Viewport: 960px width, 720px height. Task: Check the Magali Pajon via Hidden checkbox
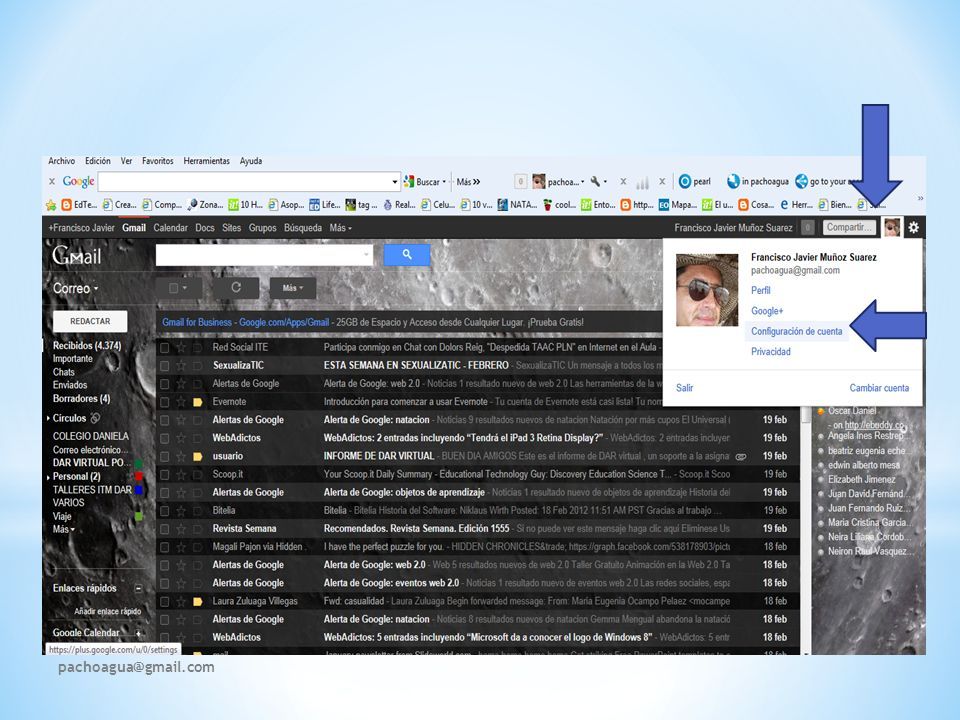164,547
